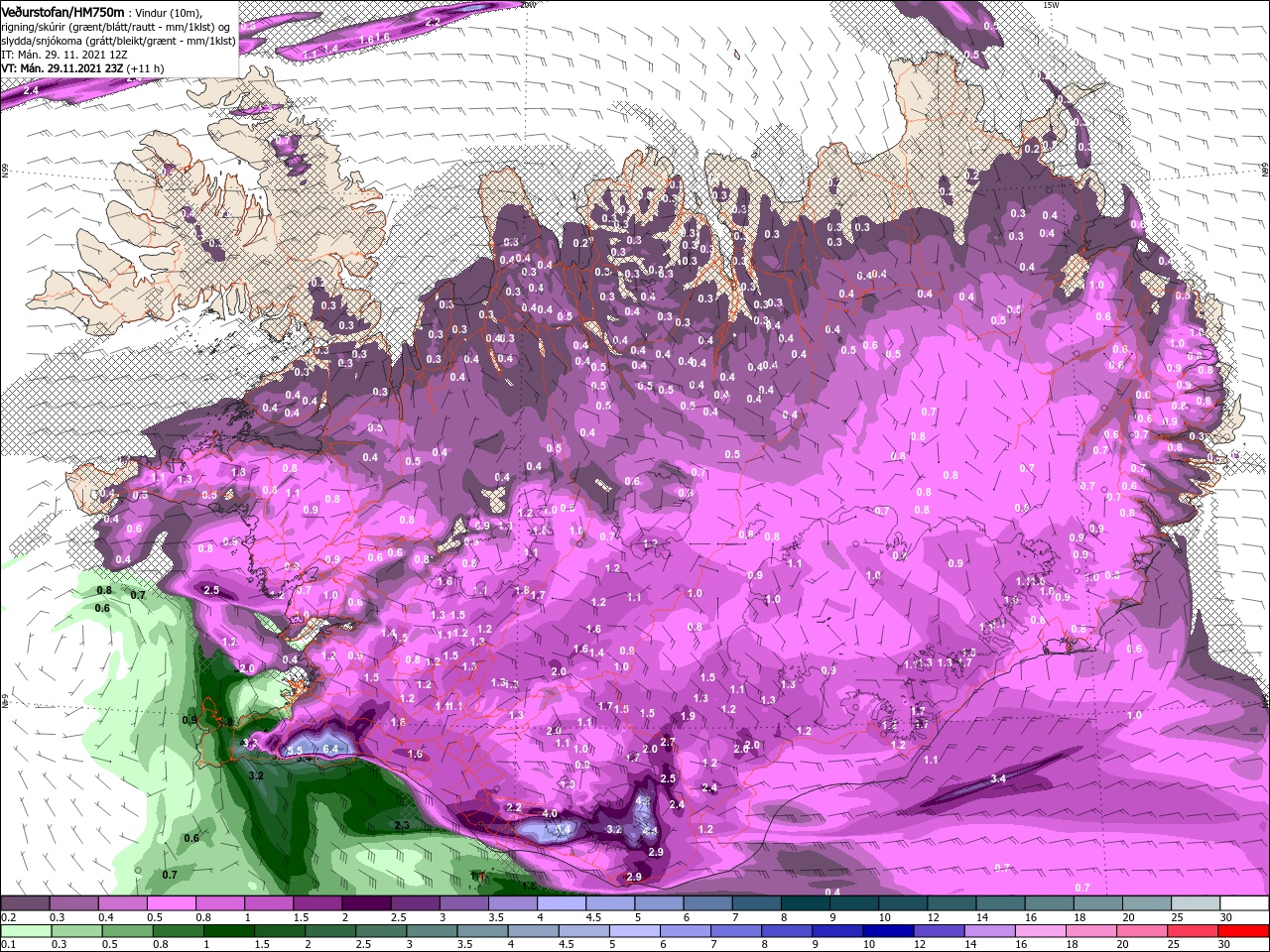Click the 4.0 value on the south coast

pyautogui.click(x=550, y=814)
